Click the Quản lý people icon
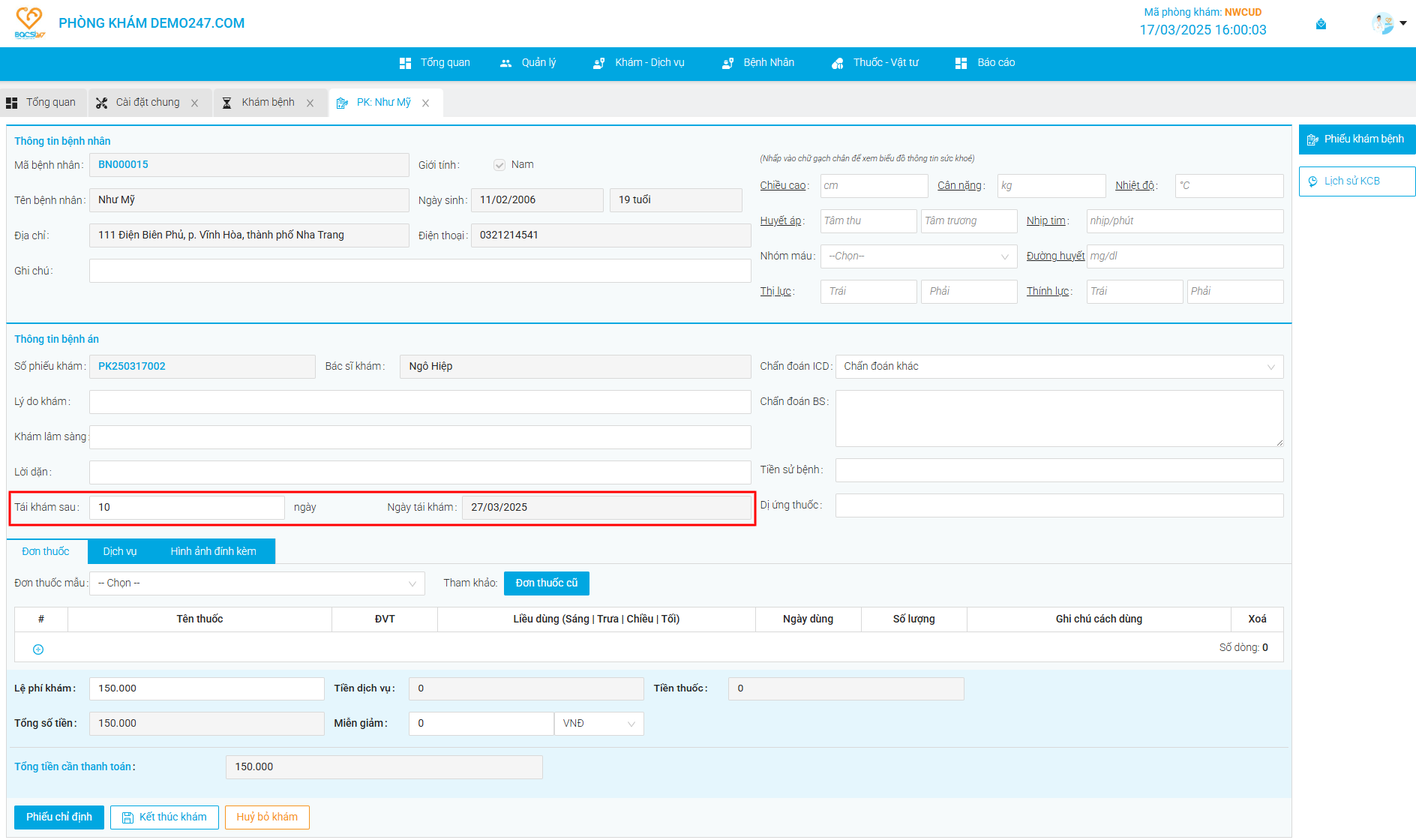 [x=505, y=64]
